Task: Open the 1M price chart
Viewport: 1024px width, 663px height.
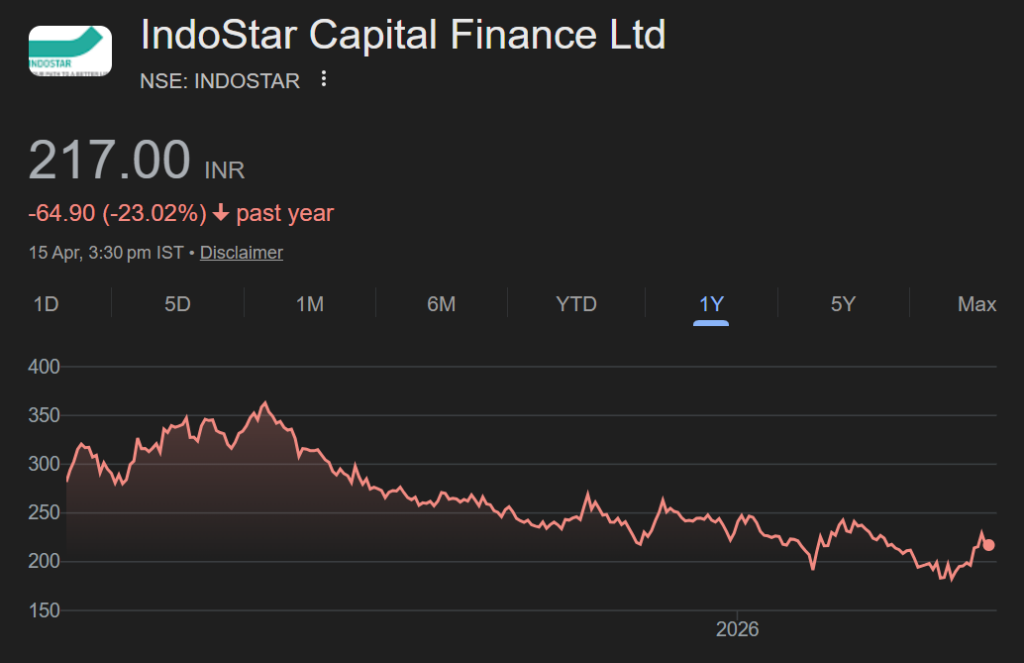Action: coord(309,304)
